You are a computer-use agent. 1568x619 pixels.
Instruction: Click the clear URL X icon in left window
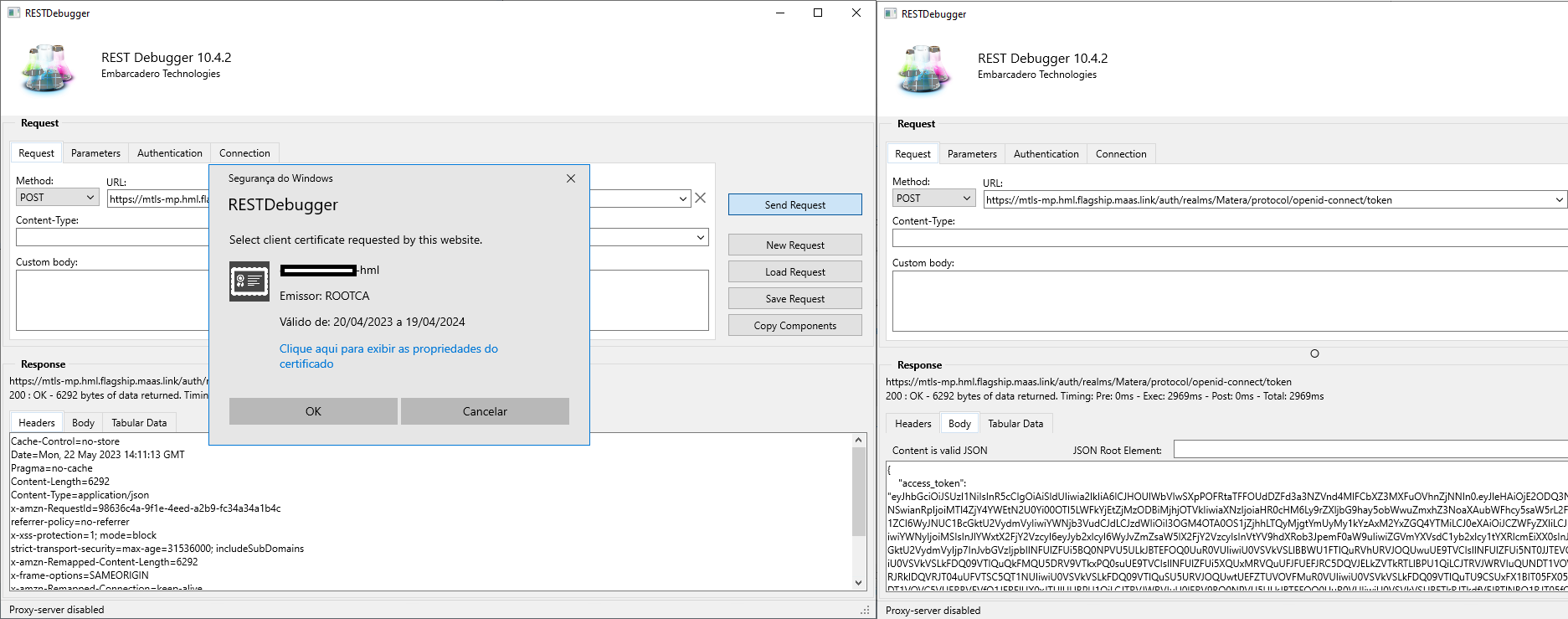click(x=701, y=198)
